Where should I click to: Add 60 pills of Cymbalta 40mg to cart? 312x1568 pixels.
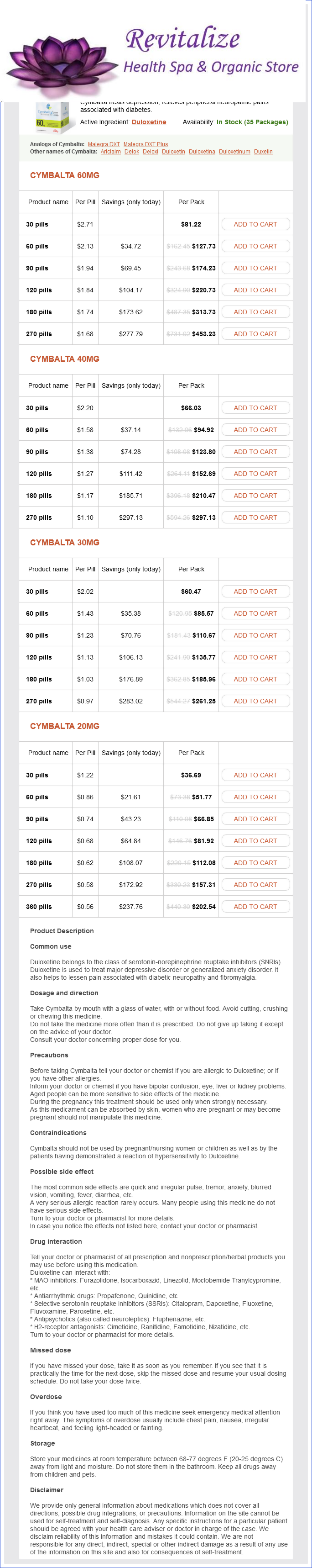tap(255, 430)
